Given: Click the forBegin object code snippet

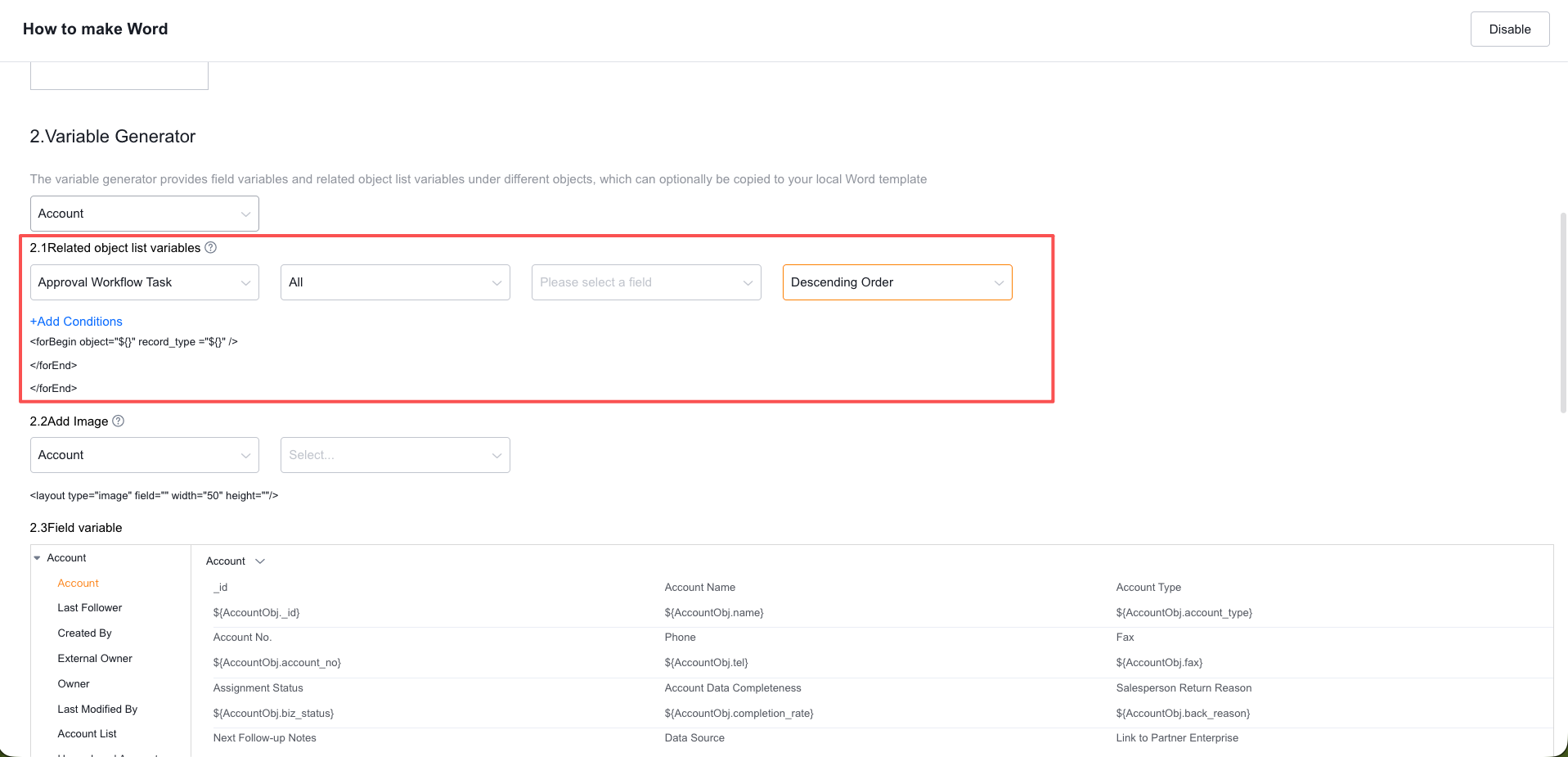Looking at the screenshot, I should pos(134,342).
